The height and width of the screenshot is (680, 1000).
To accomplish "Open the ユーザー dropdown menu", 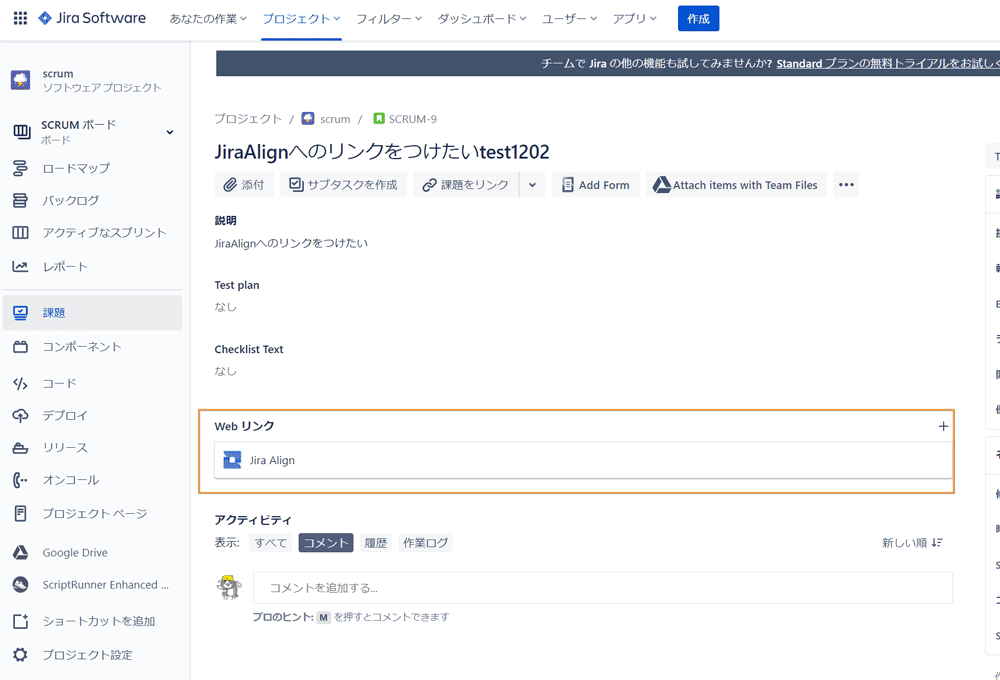I will click(569, 19).
